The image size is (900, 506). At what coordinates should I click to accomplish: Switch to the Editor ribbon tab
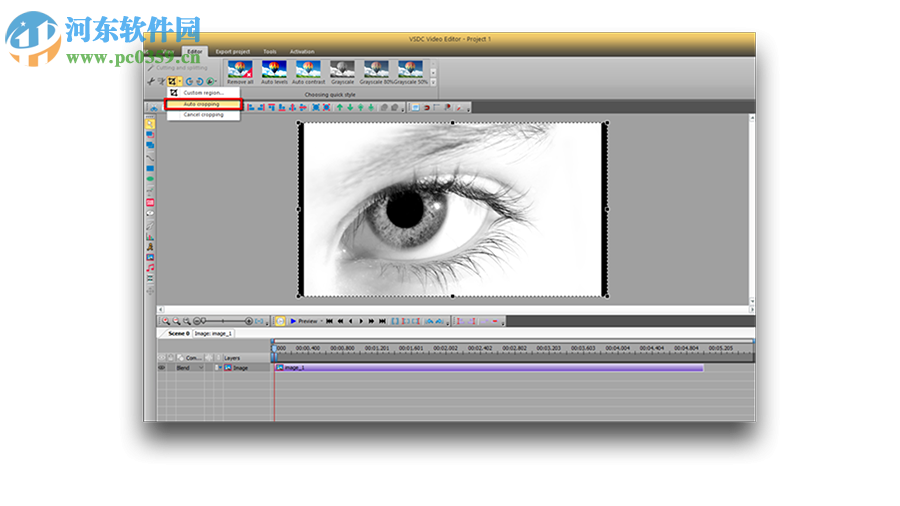pos(195,52)
